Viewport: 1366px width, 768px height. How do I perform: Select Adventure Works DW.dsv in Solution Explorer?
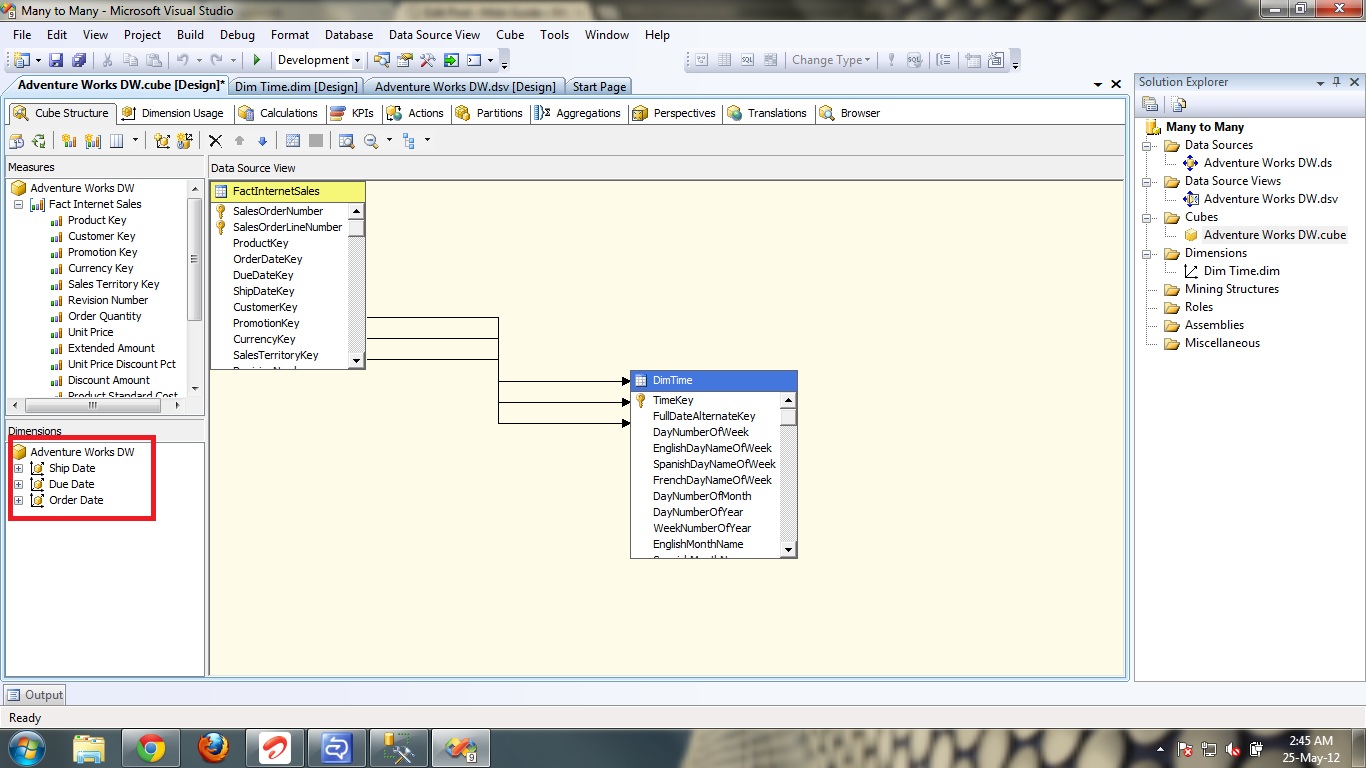(1270, 199)
